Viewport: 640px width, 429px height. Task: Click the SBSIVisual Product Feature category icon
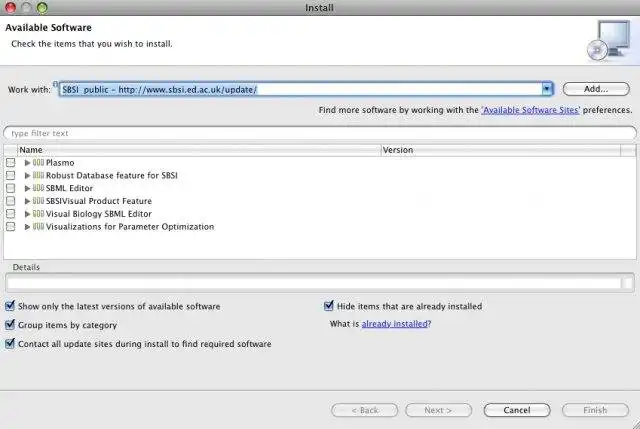click(38, 201)
